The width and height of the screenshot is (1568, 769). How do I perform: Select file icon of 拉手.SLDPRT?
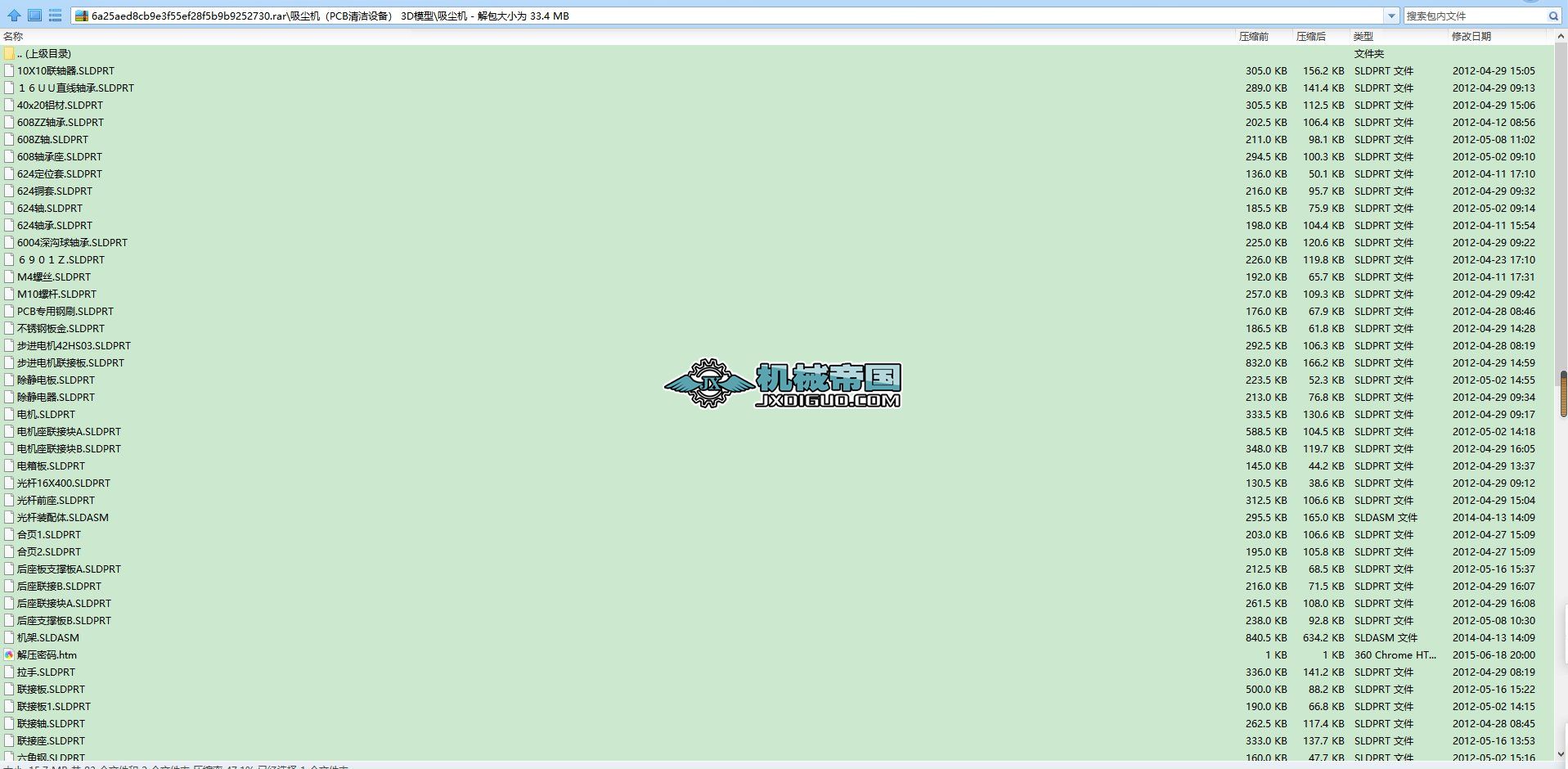tap(9, 672)
